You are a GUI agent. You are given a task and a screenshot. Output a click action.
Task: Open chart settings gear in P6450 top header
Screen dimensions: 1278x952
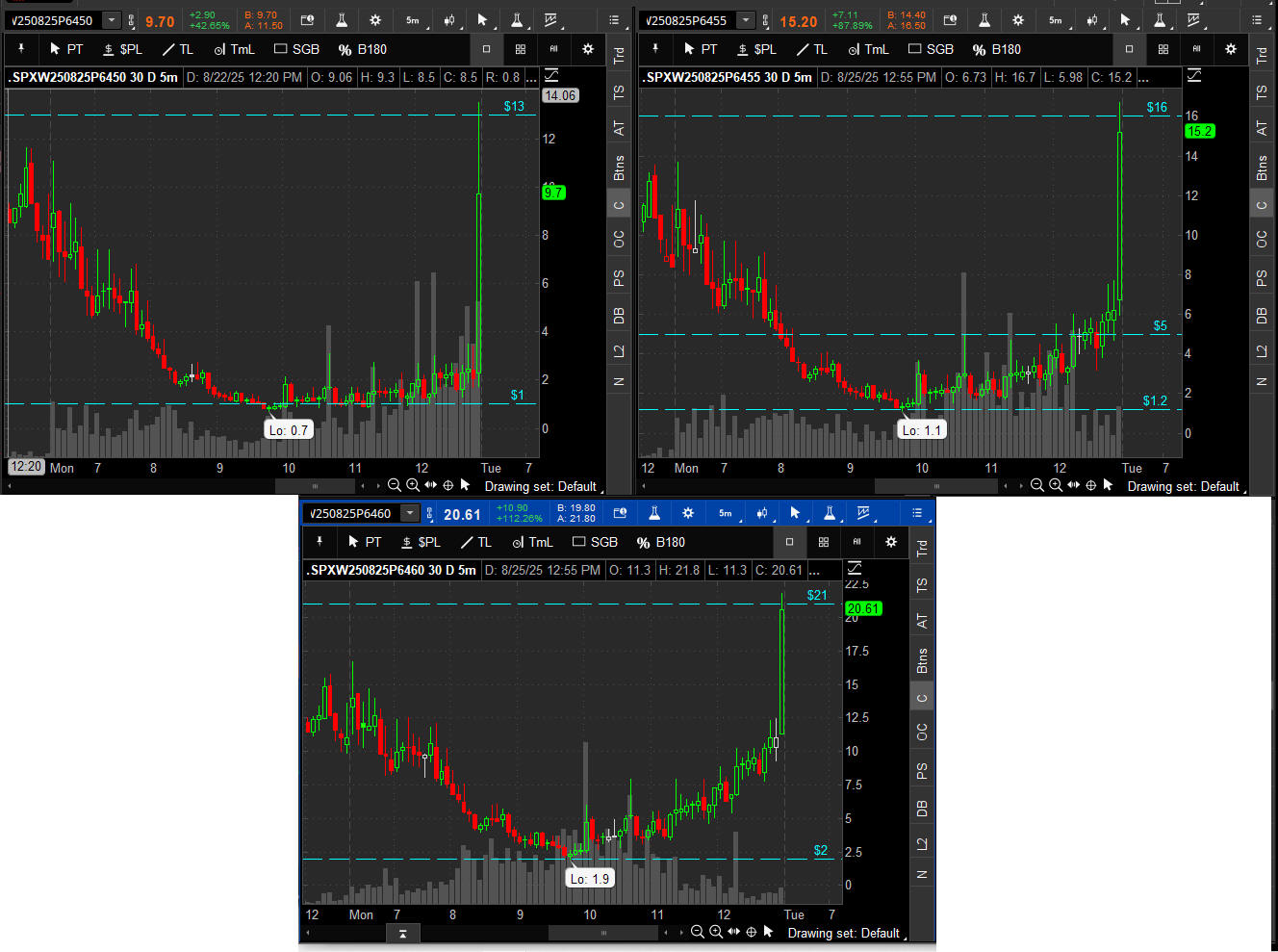[375, 20]
